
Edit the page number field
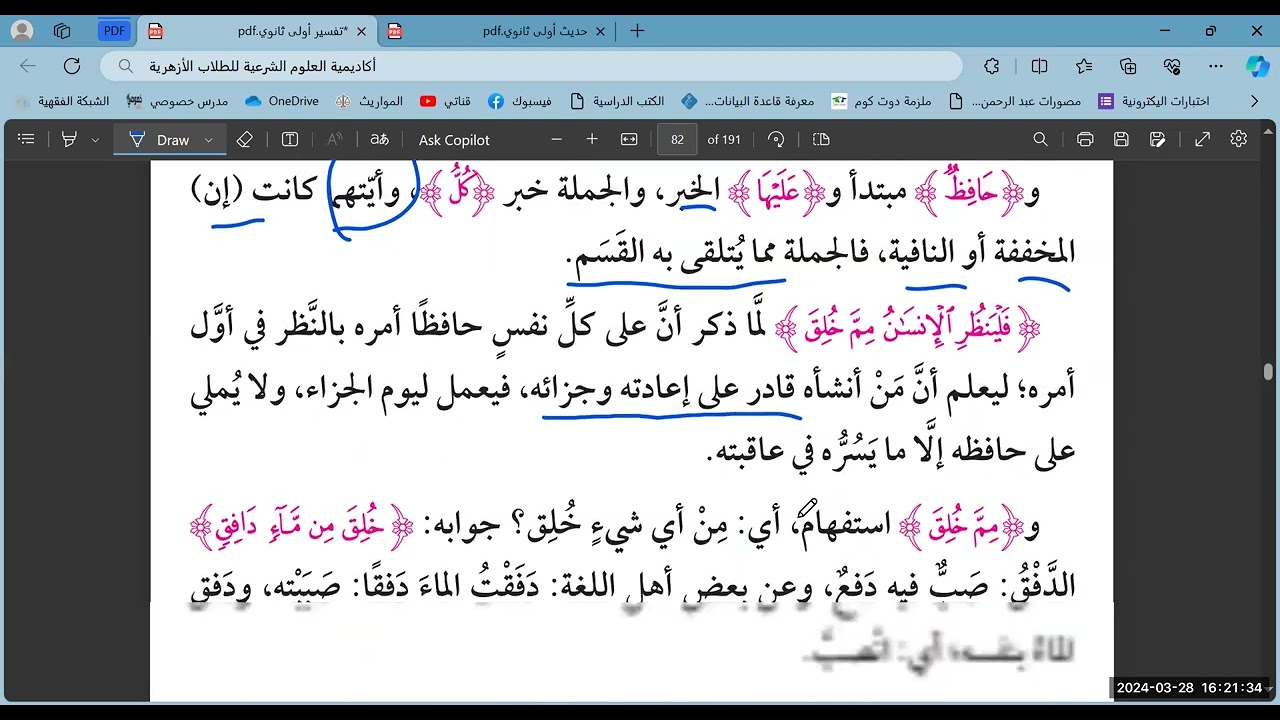pos(677,140)
